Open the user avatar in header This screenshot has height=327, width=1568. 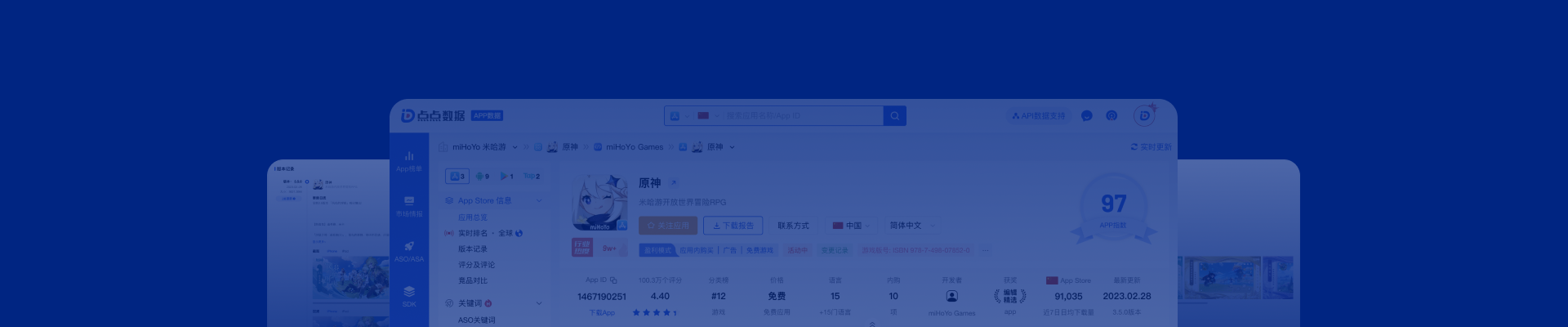[1144, 116]
